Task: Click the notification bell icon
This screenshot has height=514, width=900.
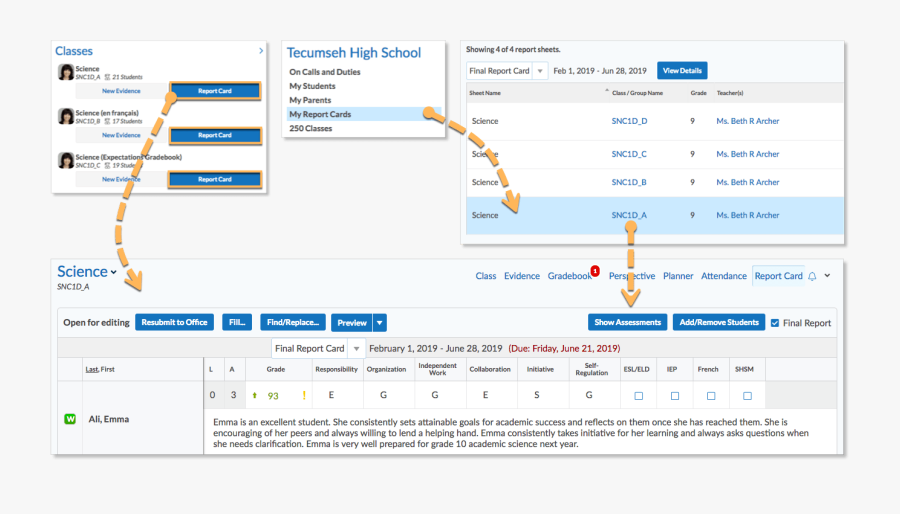Action: point(812,276)
